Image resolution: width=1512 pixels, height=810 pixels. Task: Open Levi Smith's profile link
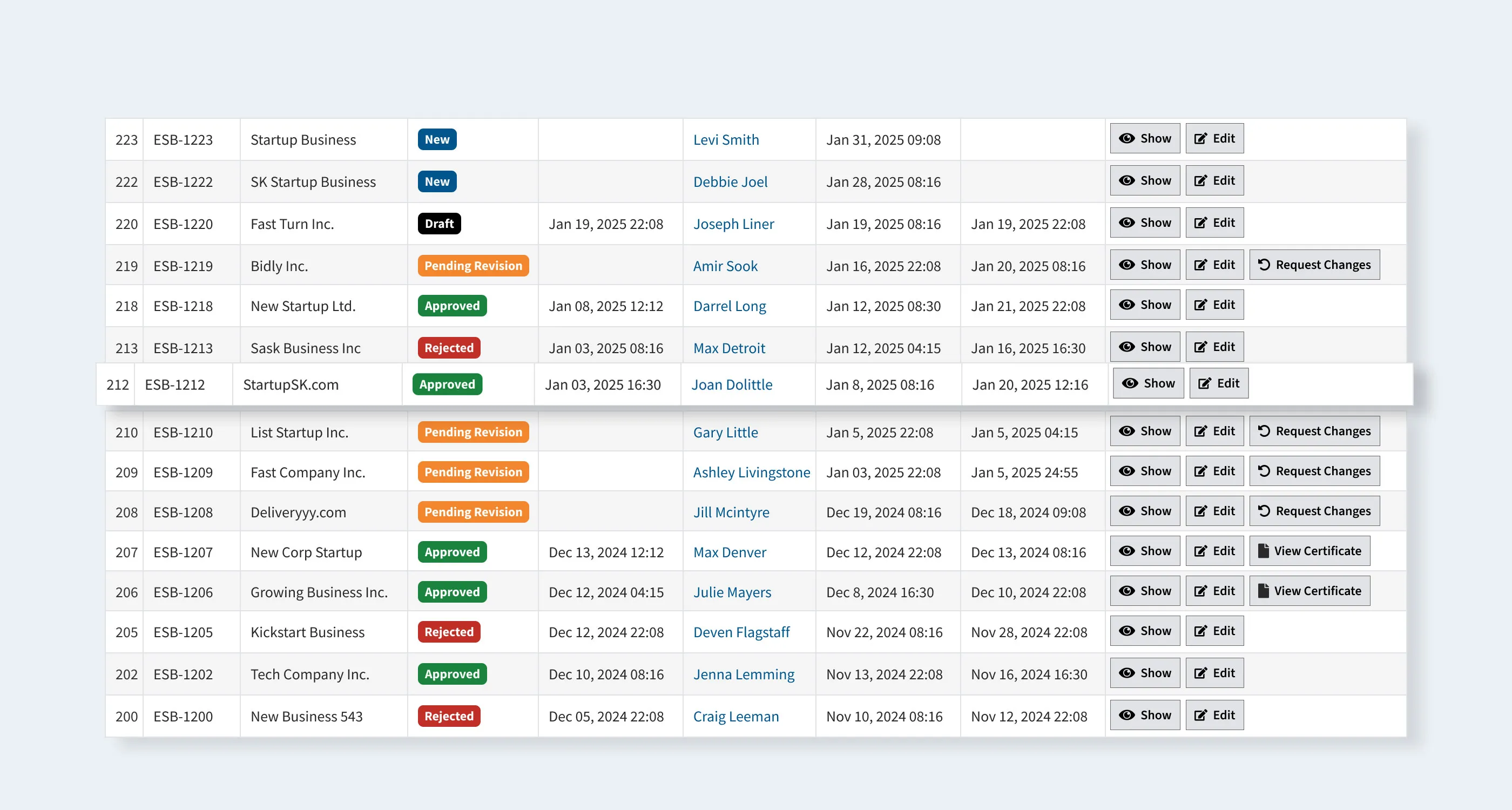[726, 140]
